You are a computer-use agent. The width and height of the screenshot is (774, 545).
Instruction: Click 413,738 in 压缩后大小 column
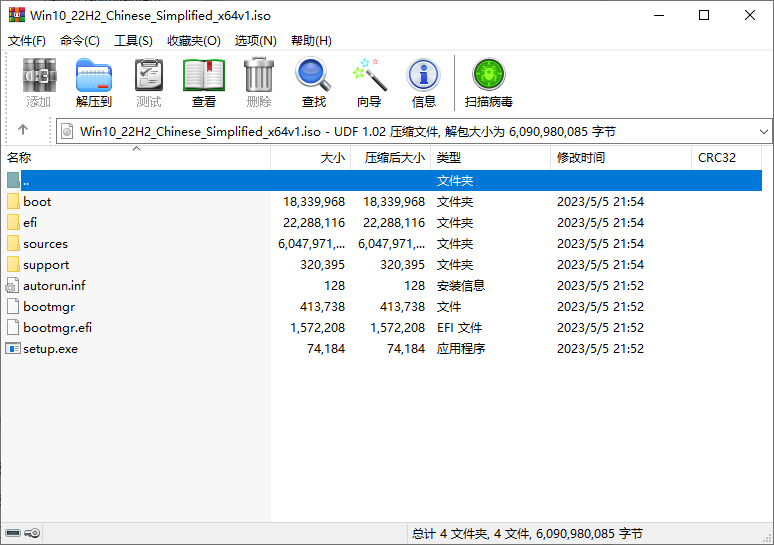coord(402,307)
